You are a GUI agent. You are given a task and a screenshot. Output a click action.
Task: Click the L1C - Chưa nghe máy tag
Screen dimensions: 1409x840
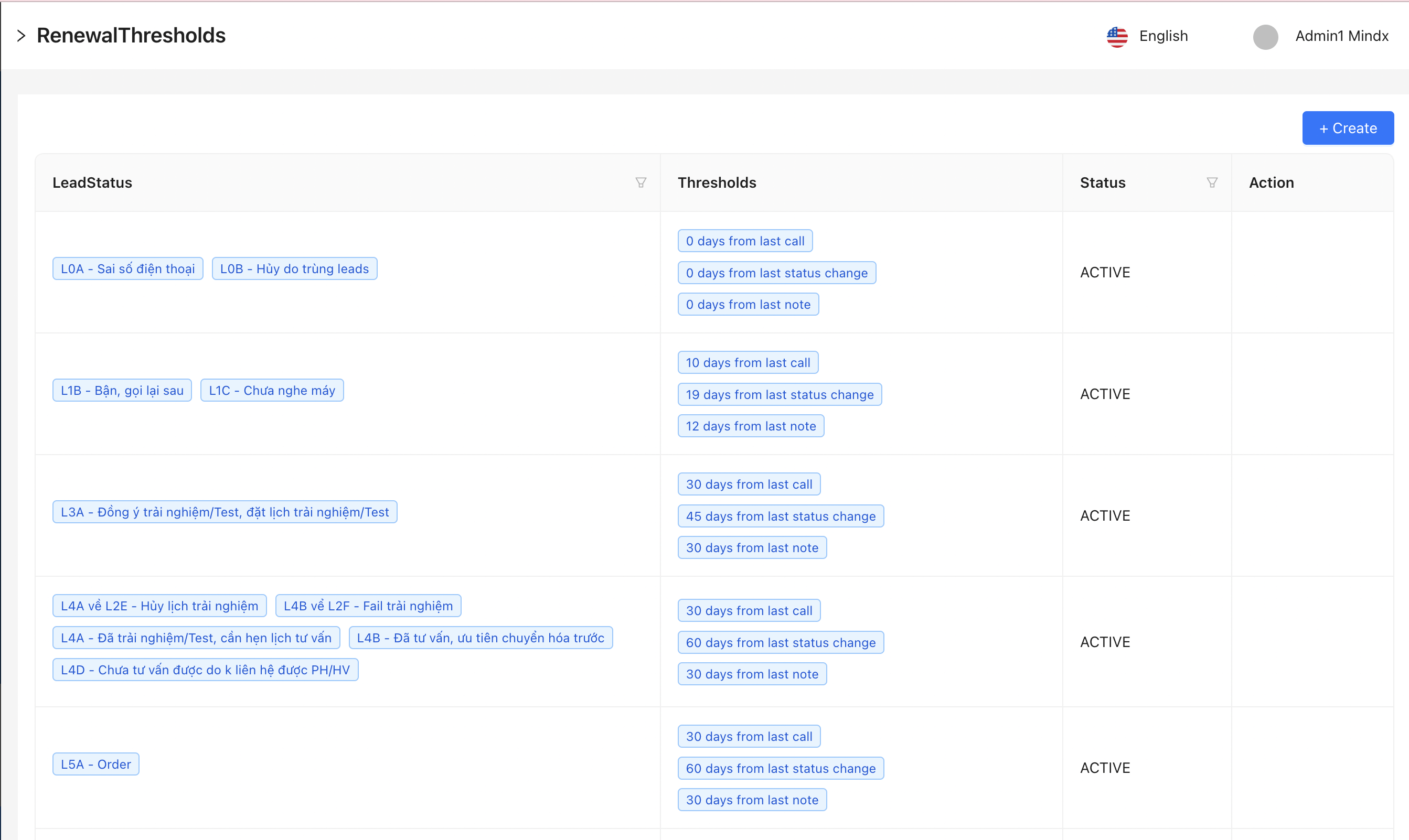click(x=272, y=390)
